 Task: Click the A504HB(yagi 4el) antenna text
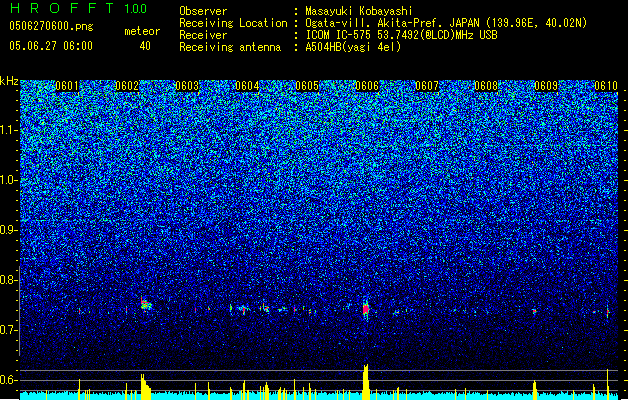tap(353, 47)
